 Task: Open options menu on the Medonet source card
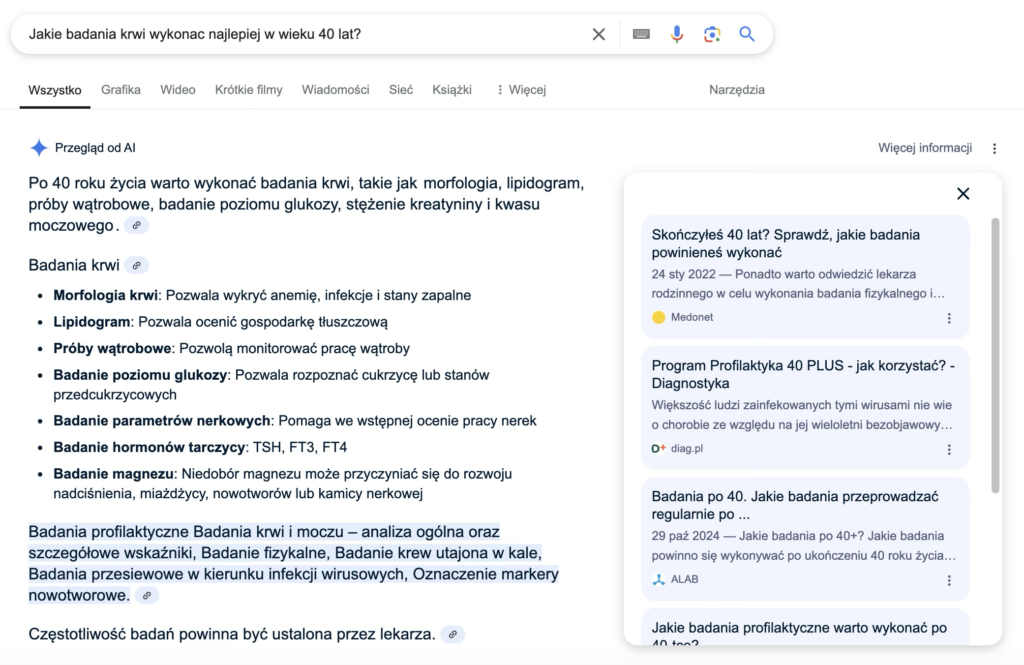[949, 318]
